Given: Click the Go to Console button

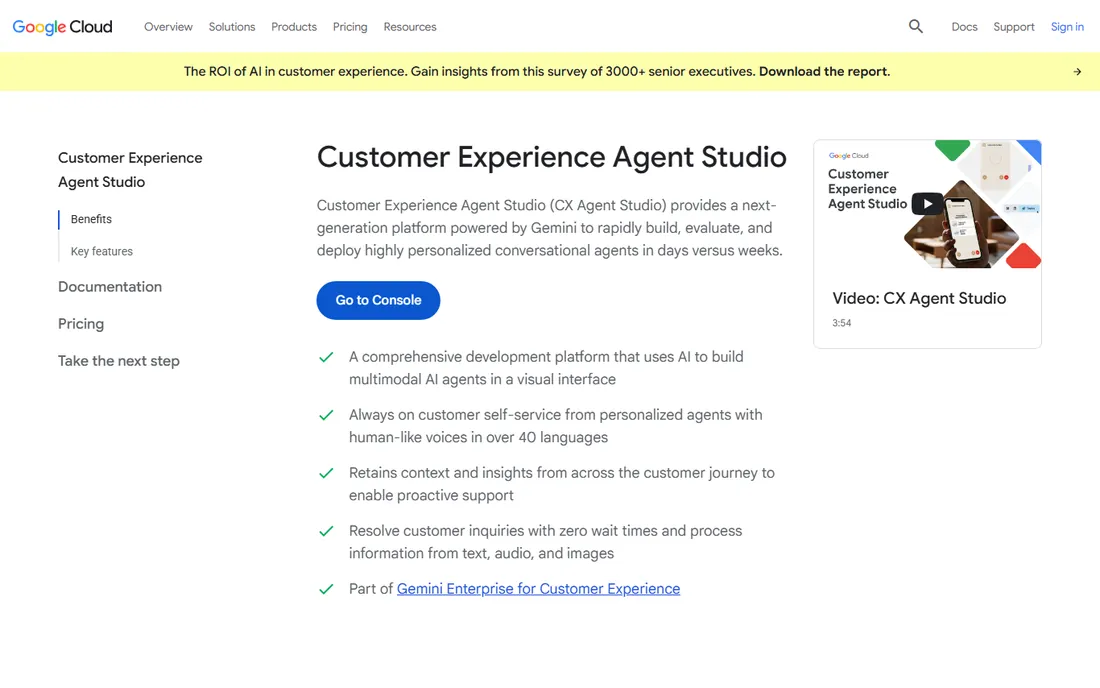Looking at the screenshot, I should (x=378, y=300).
